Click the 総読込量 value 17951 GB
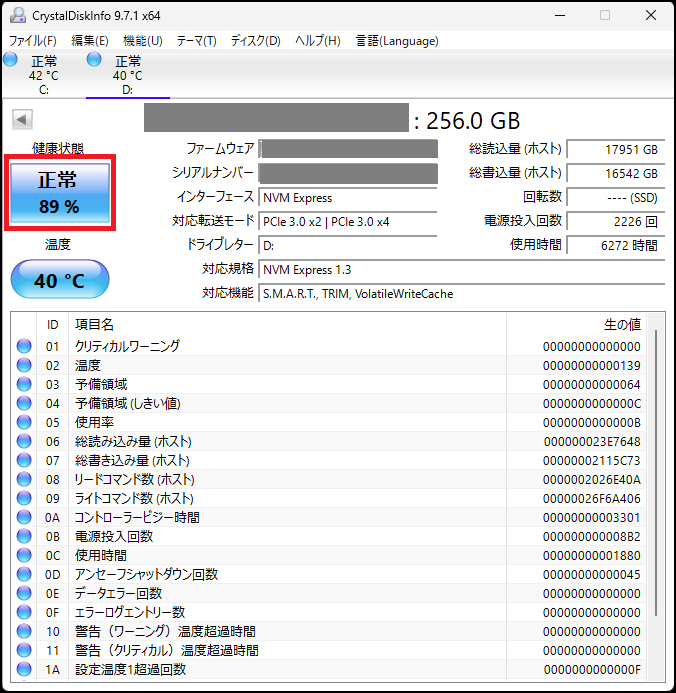The height and width of the screenshot is (693, 676). 615,149
